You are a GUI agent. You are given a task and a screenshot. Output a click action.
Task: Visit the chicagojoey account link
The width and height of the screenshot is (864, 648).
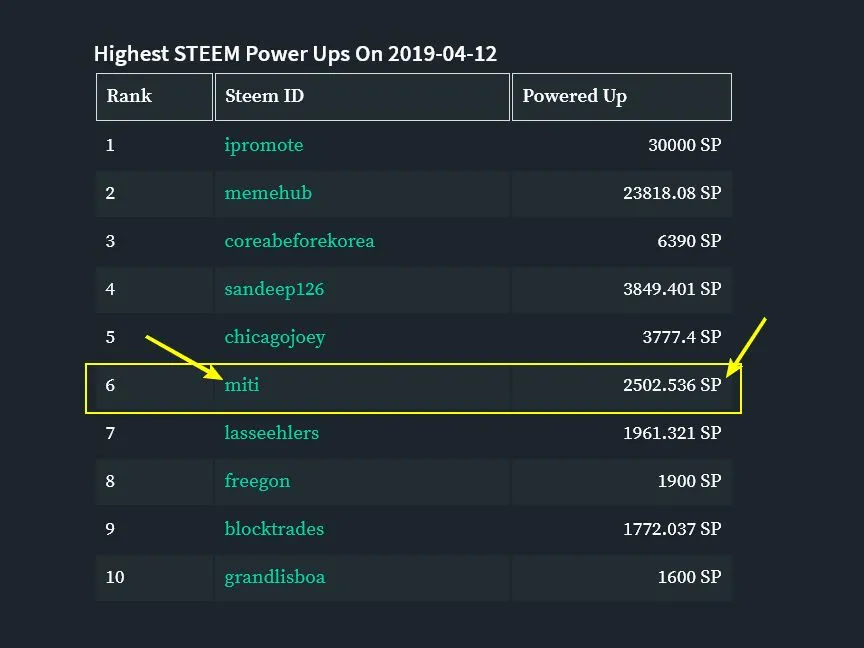click(x=274, y=337)
